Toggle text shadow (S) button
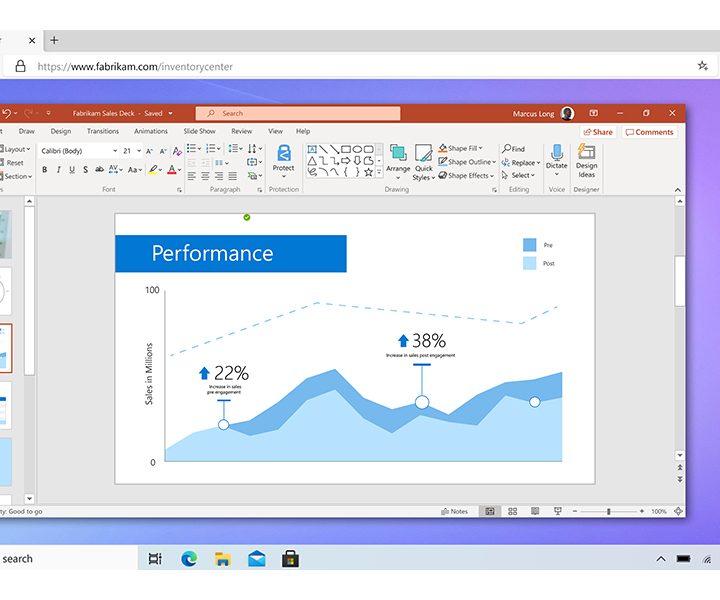Screen dimensions: 720x600 pyautogui.click(x=85, y=170)
